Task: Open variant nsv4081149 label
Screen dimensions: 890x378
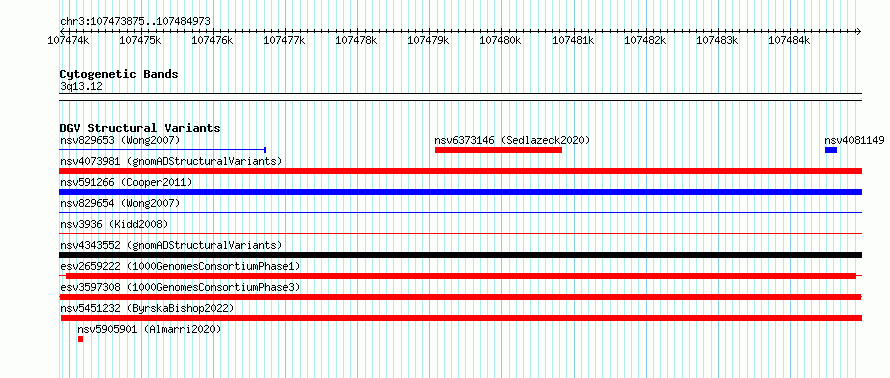Action: coord(854,140)
